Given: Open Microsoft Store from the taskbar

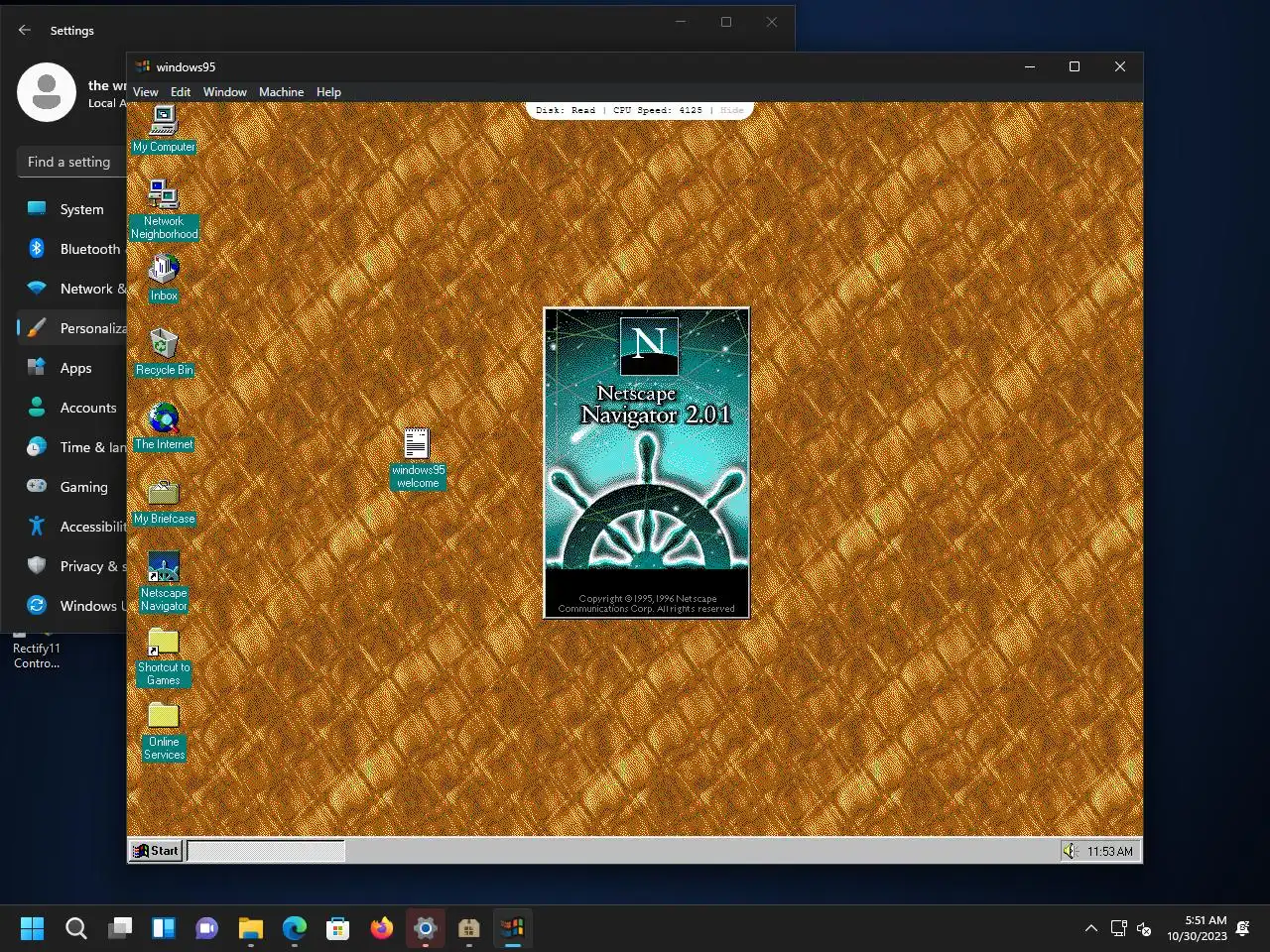Looking at the screenshot, I should pos(338,928).
